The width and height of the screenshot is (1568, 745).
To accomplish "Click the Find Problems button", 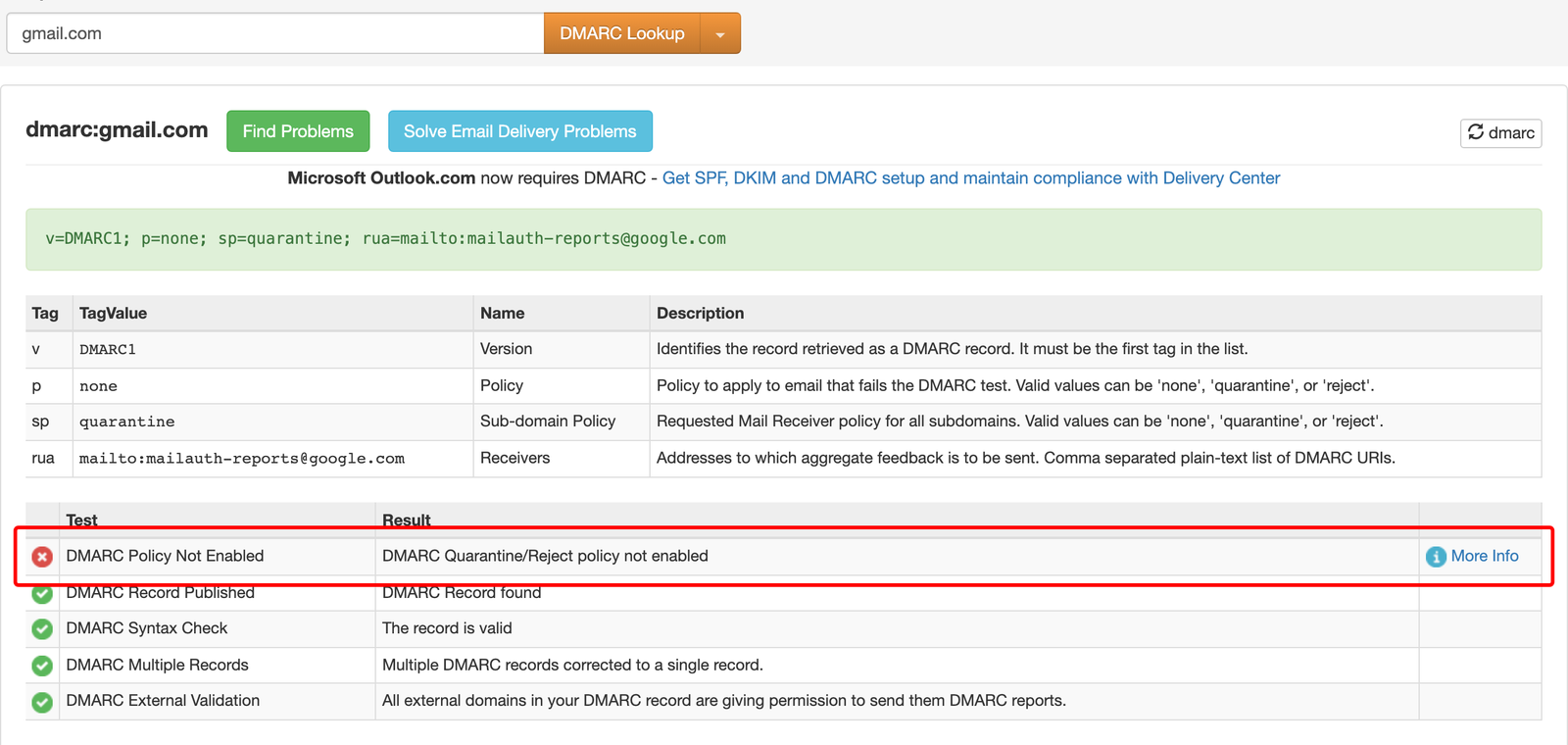I will (x=298, y=131).
